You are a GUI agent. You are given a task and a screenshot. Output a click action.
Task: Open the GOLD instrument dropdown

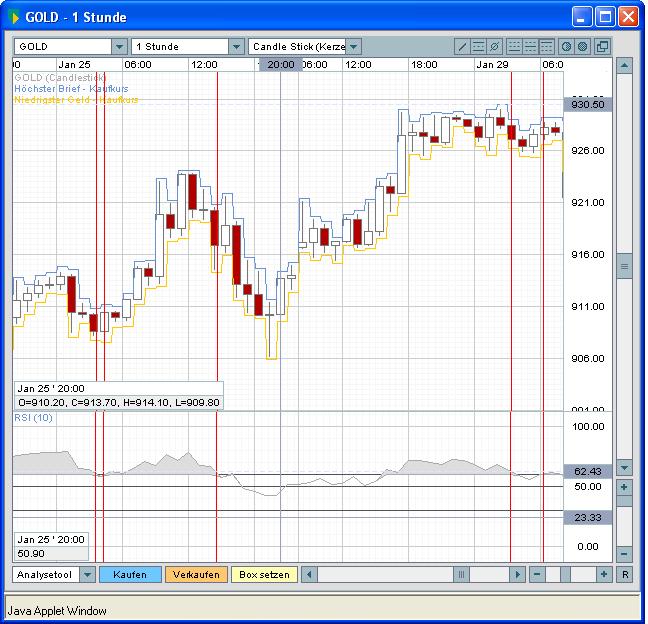point(119,47)
